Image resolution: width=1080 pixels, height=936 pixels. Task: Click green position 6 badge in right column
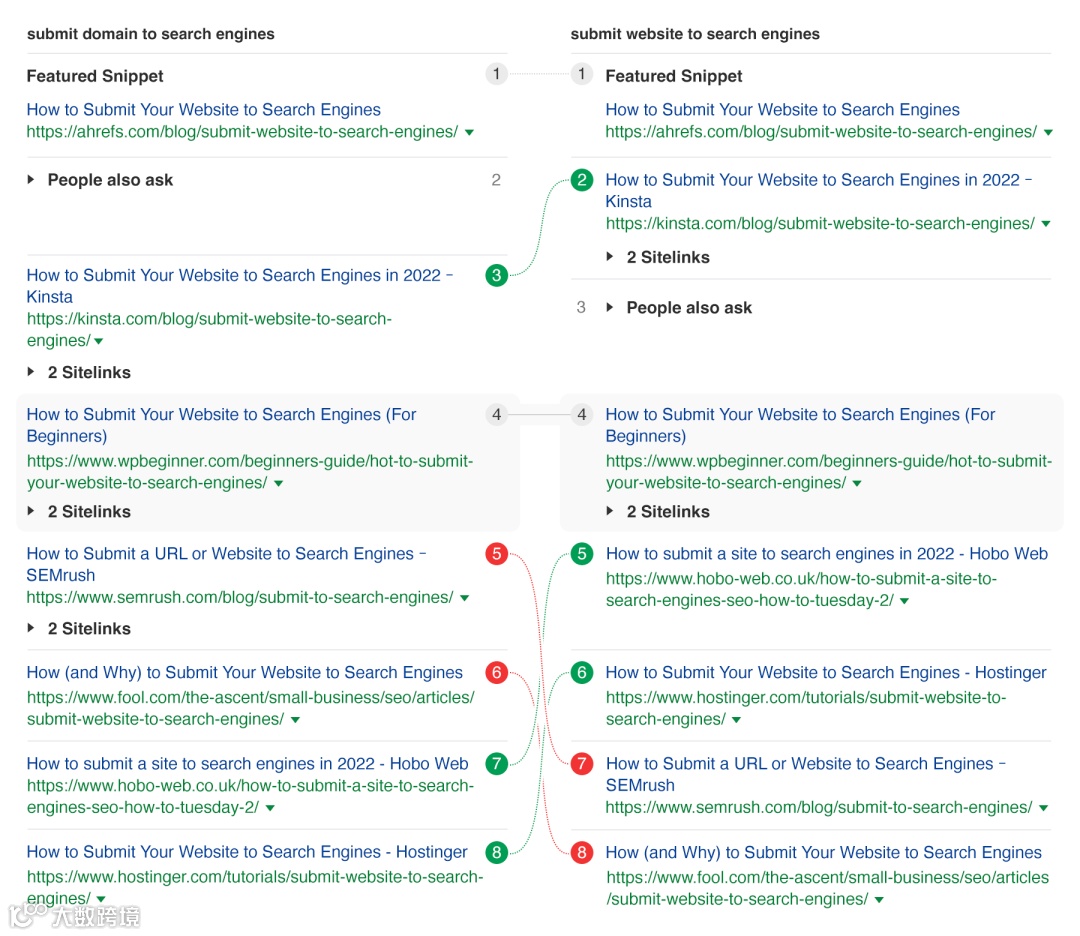tap(582, 672)
